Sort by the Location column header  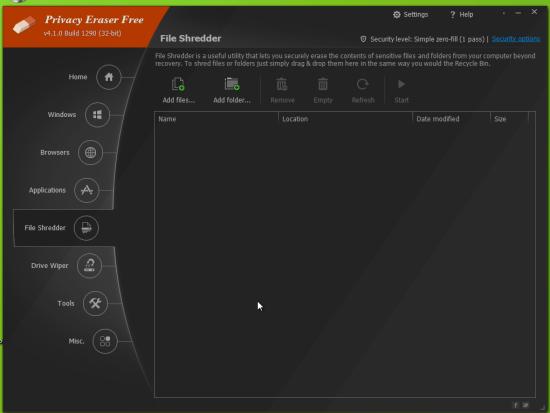point(346,119)
